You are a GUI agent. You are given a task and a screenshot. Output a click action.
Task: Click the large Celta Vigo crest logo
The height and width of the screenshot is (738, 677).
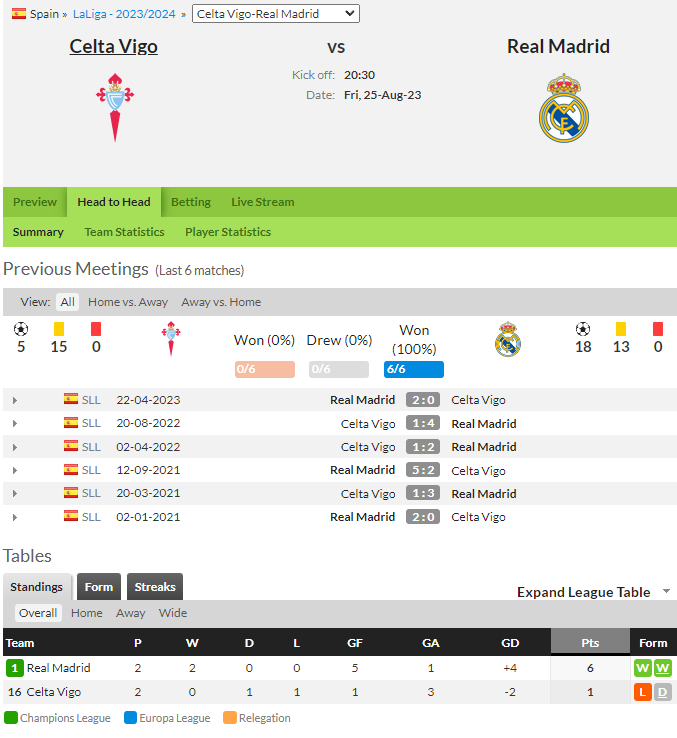tap(115, 108)
